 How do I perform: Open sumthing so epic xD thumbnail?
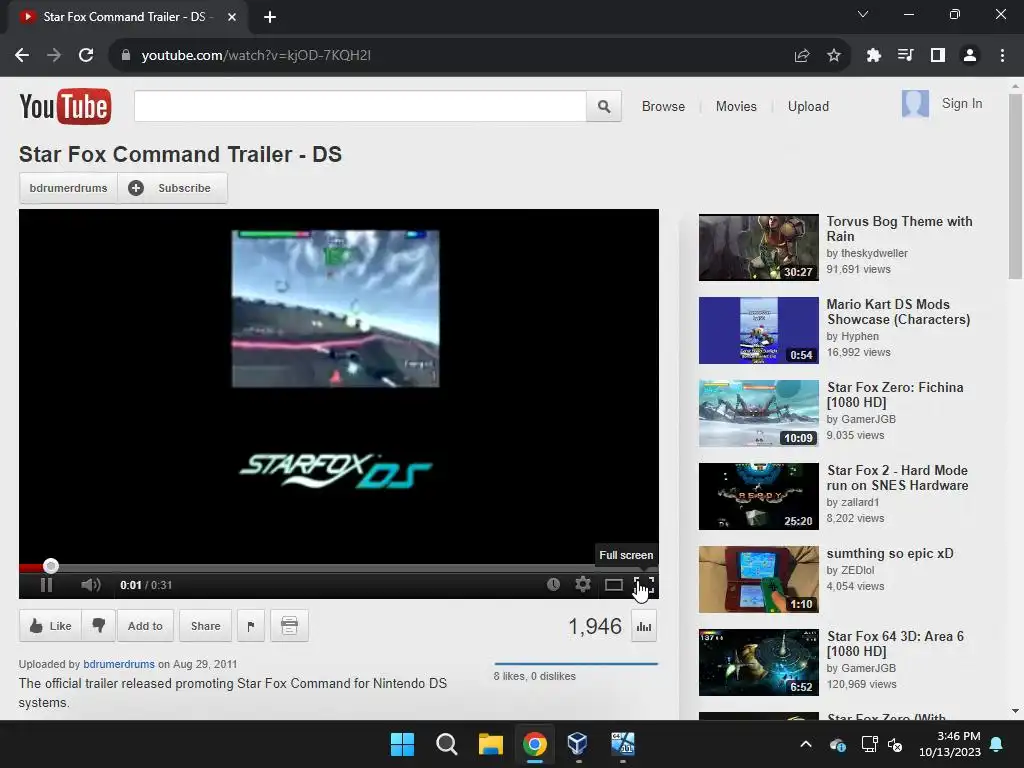(x=758, y=579)
